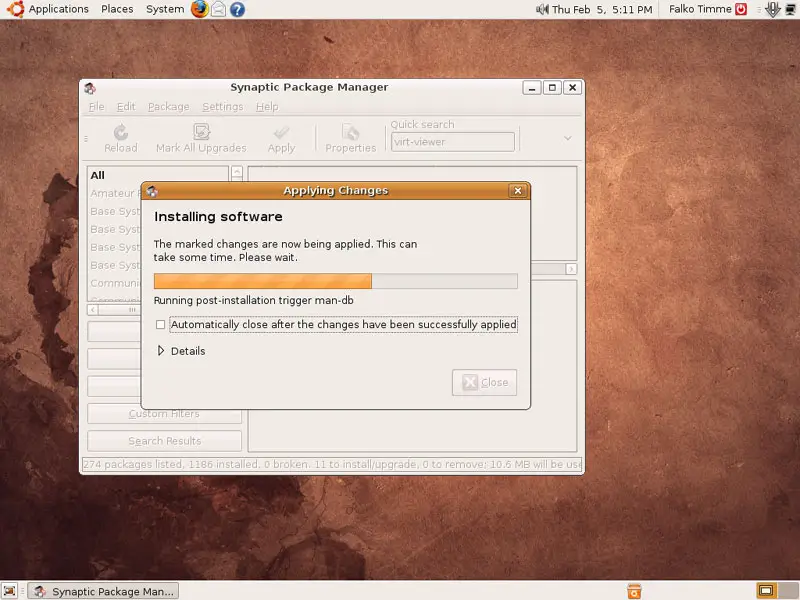Click the Close button in the dialog
This screenshot has height=600, width=800.
pos(484,382)
